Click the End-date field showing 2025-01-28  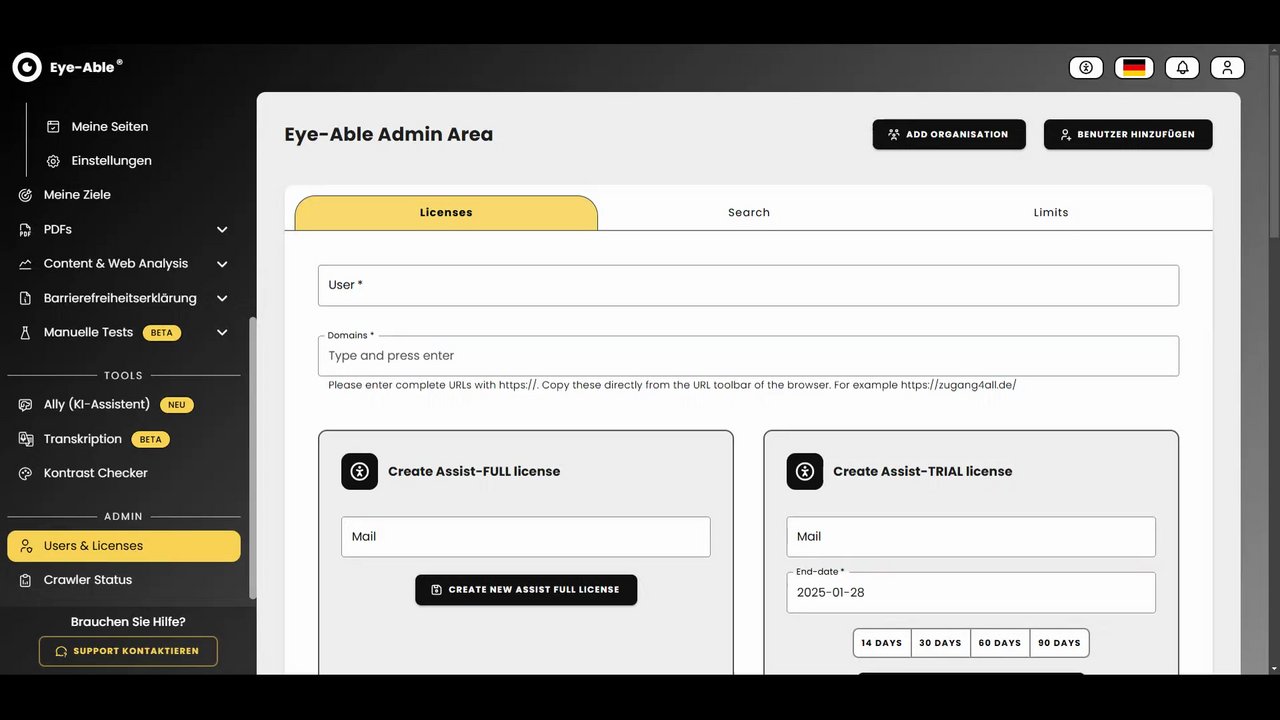pos(971,593)
